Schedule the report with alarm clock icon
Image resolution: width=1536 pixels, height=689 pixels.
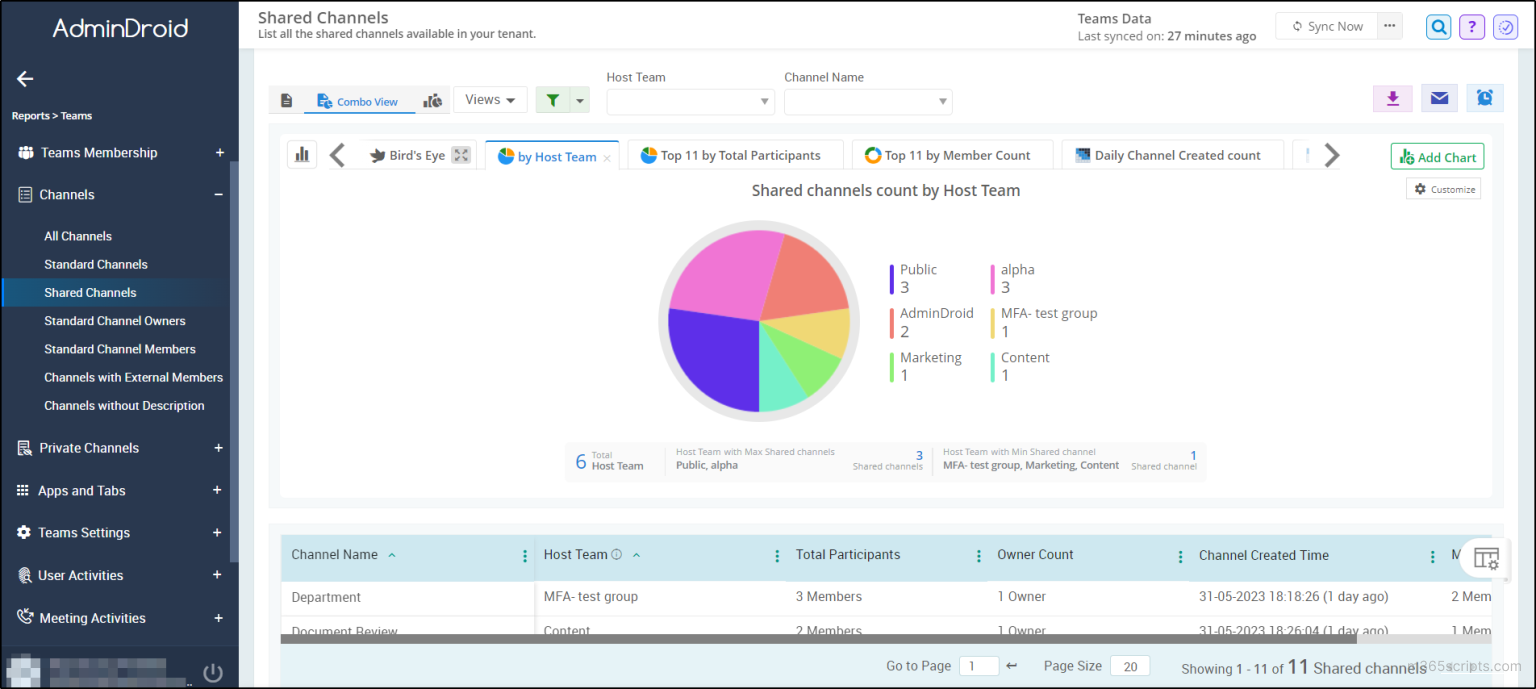click(1485, 98)
